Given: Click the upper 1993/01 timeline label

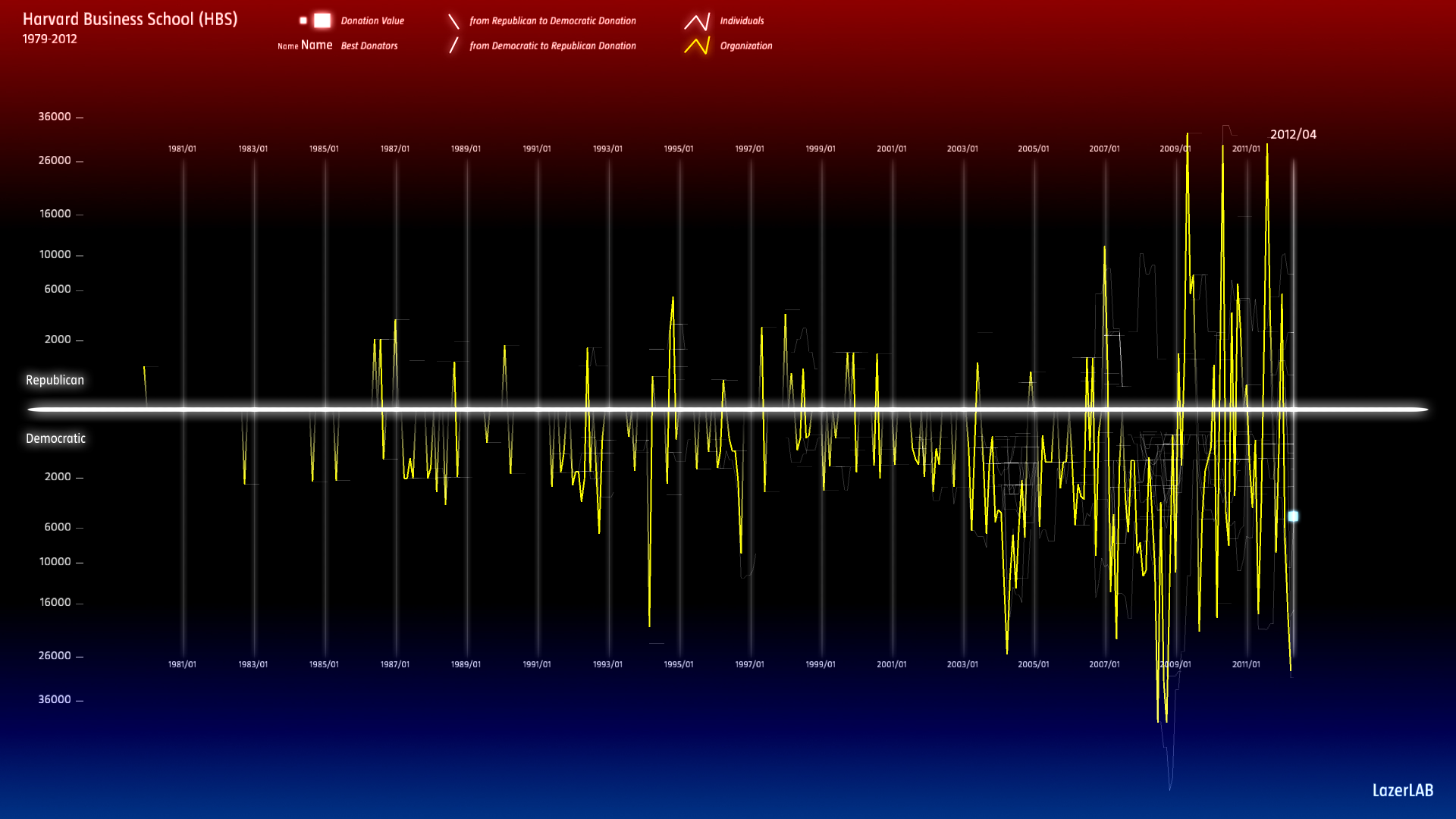Looking at the screenshot, I should (607, 149).
